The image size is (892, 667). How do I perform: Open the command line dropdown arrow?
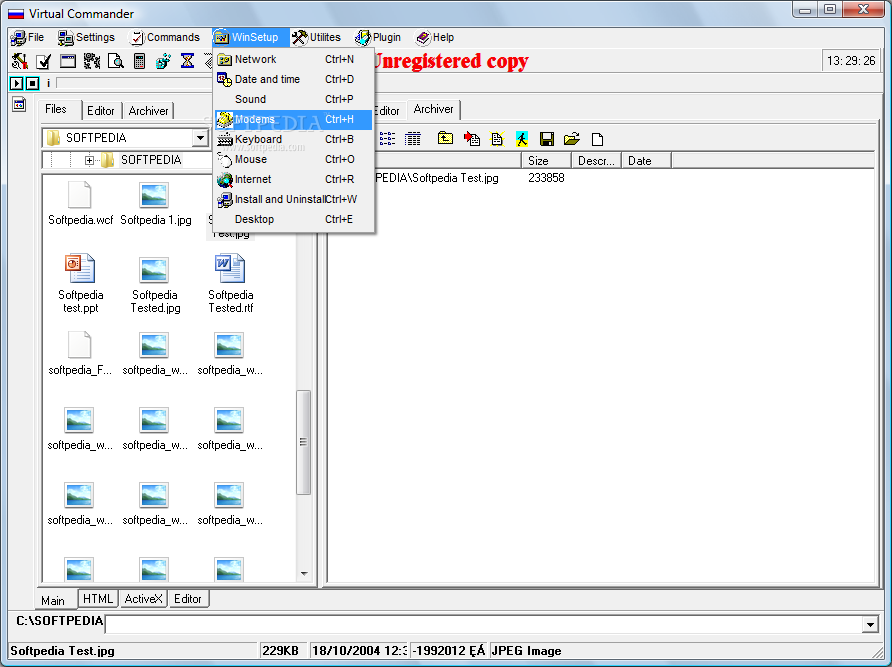click(870, 624)
